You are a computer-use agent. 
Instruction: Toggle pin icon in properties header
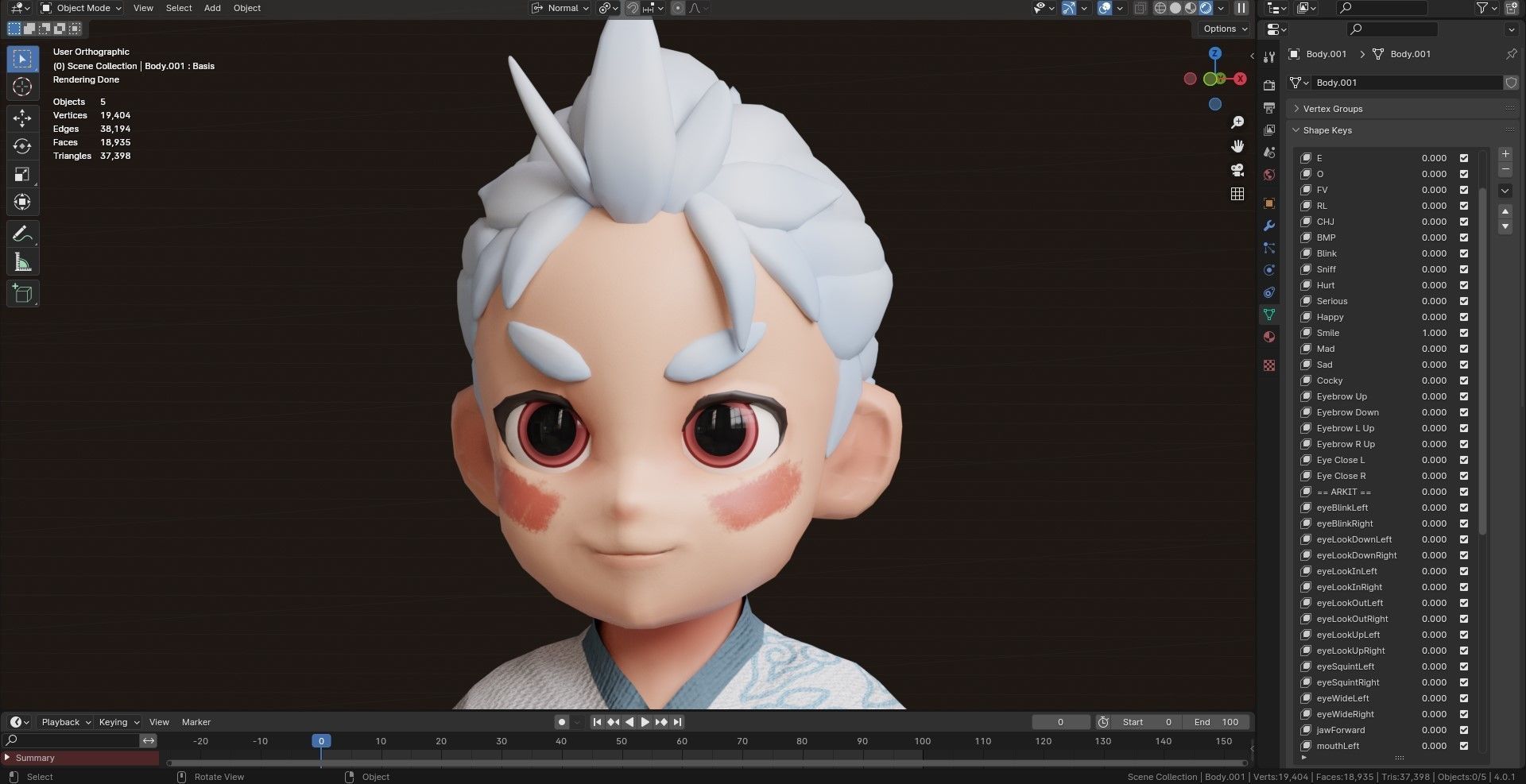click(x=1511, y=54)
